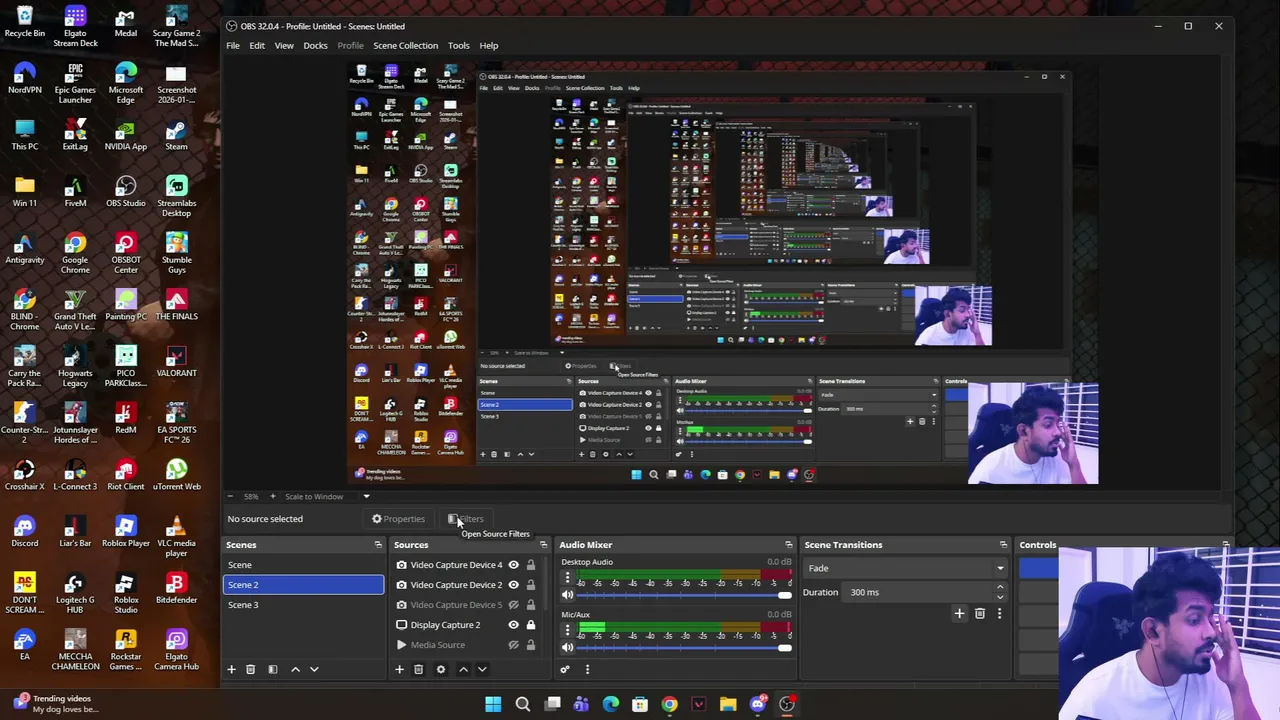Mute the Mic/Aux channel

tap(568, 648)
